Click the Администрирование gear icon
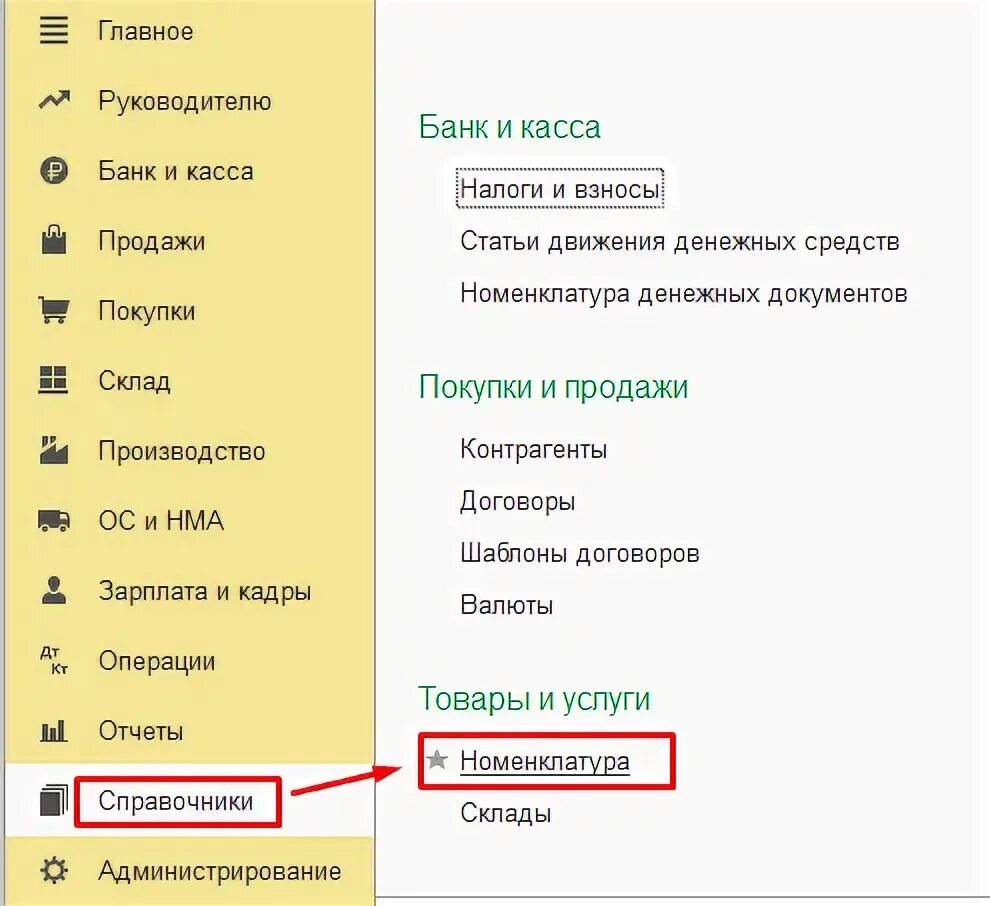 tap(54, 871)
